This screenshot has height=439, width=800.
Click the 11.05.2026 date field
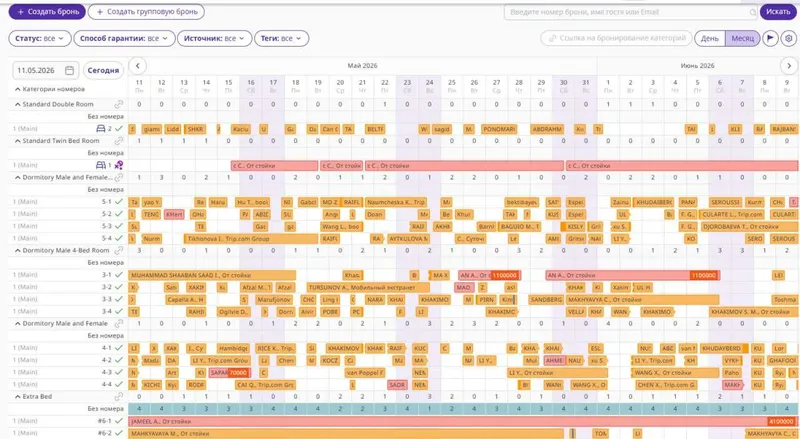click(x=45, y=70)
